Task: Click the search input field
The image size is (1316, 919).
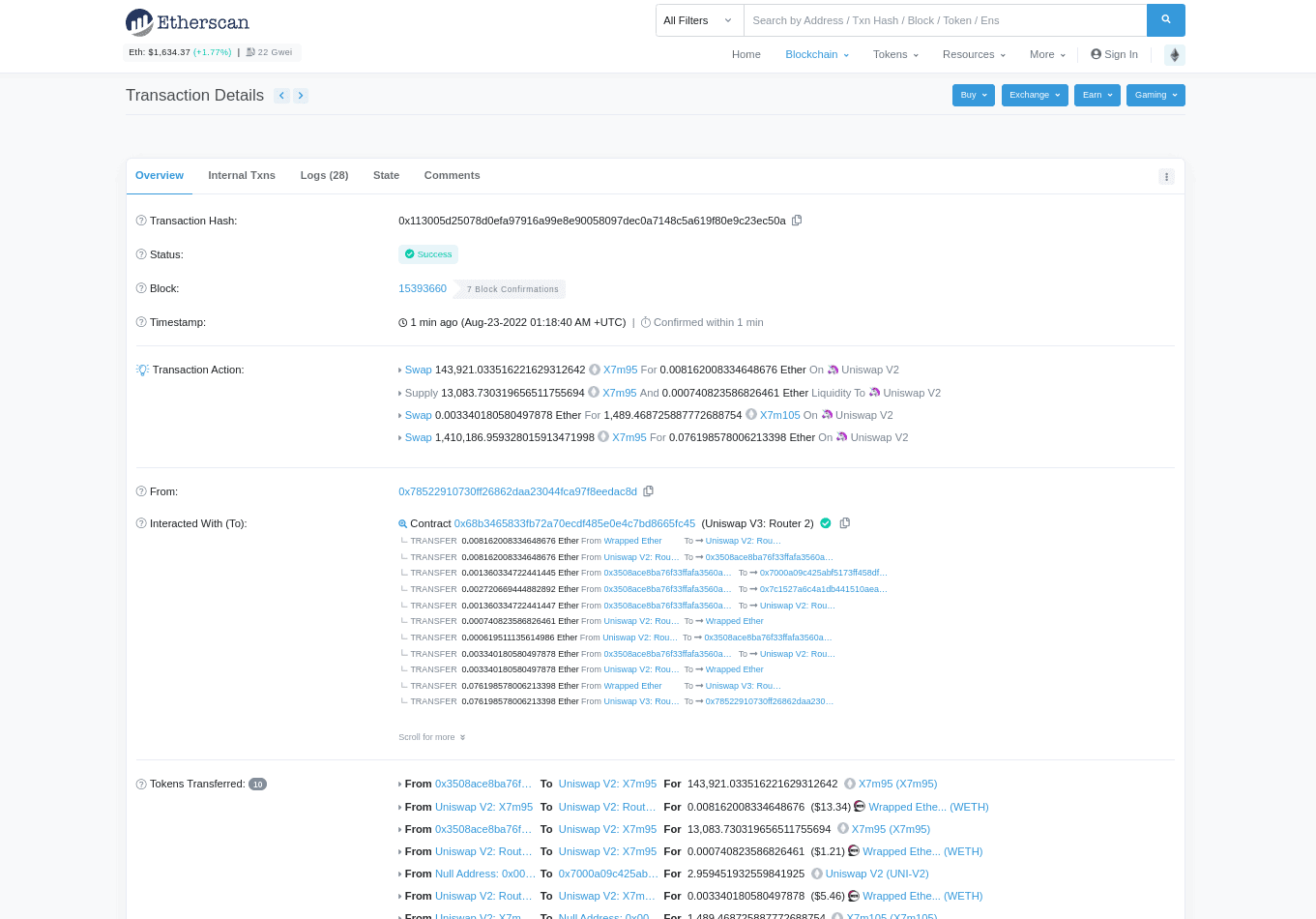Action: click(945, 20)
